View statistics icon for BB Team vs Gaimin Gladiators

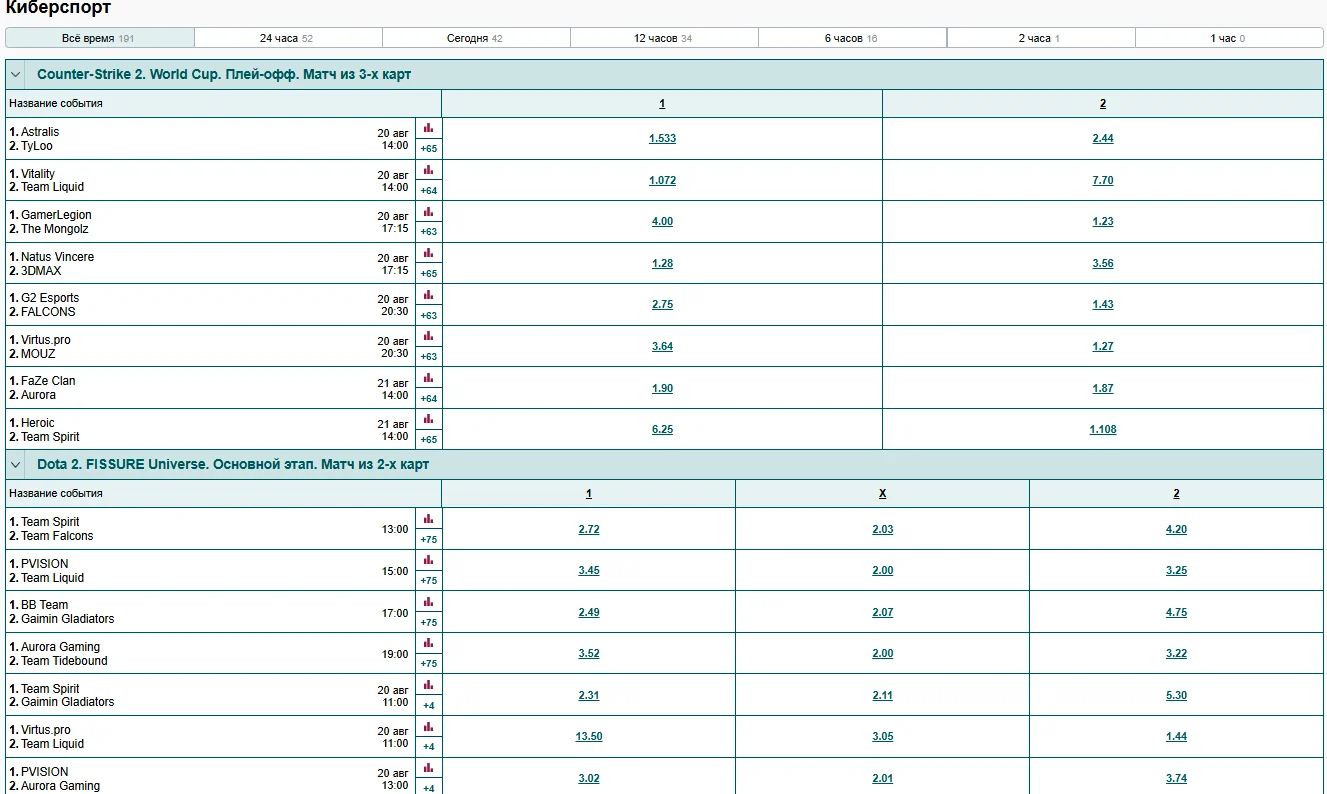point(428,602)
